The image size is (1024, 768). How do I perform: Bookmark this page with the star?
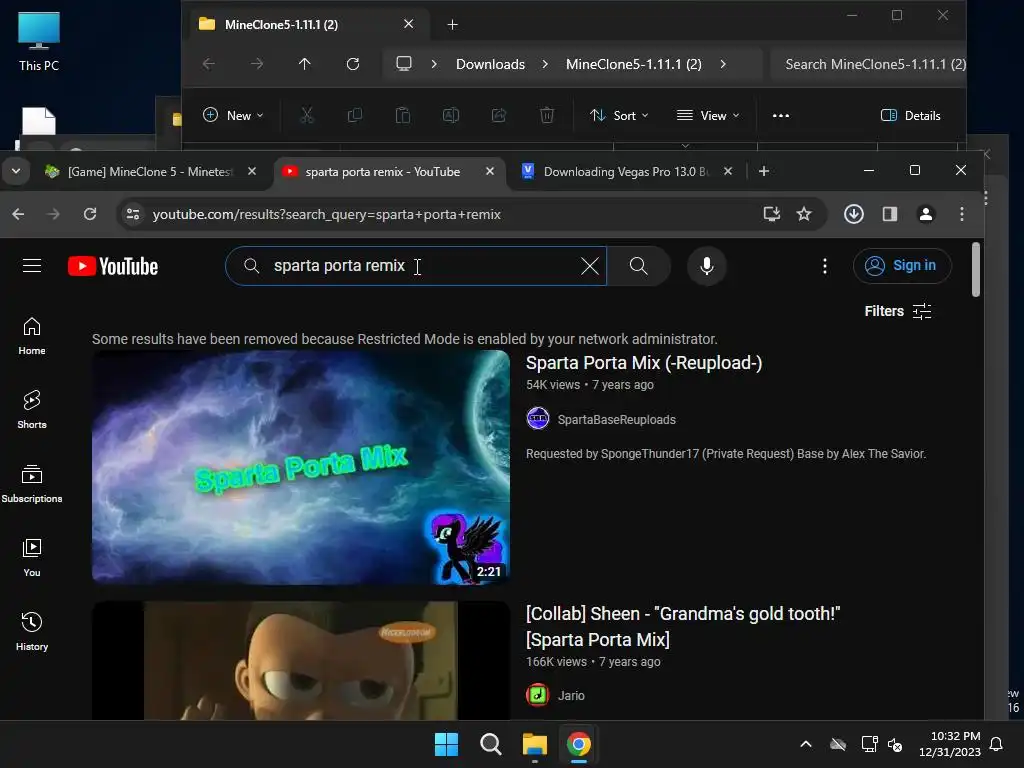[804, 214]
